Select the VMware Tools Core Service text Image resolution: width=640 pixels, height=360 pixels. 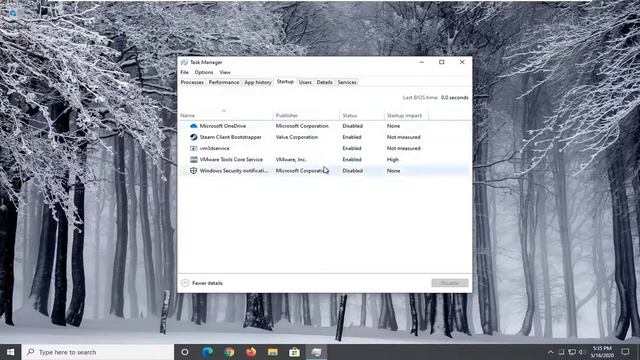point(231,160)
